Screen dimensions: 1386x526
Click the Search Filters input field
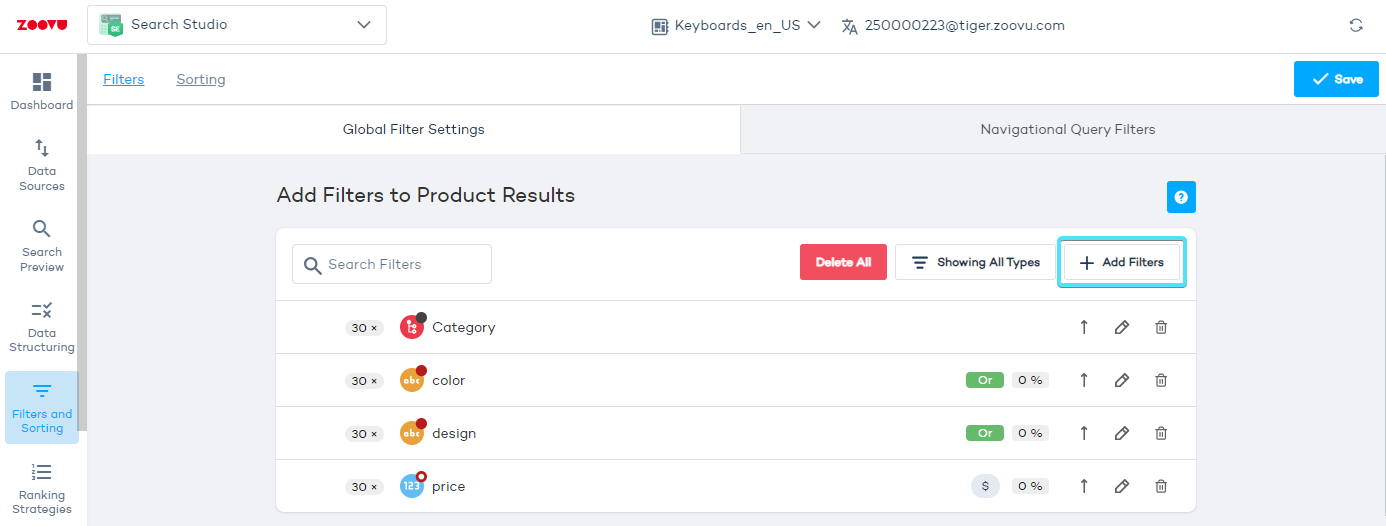pyautogui.click(x=392, y=264)
